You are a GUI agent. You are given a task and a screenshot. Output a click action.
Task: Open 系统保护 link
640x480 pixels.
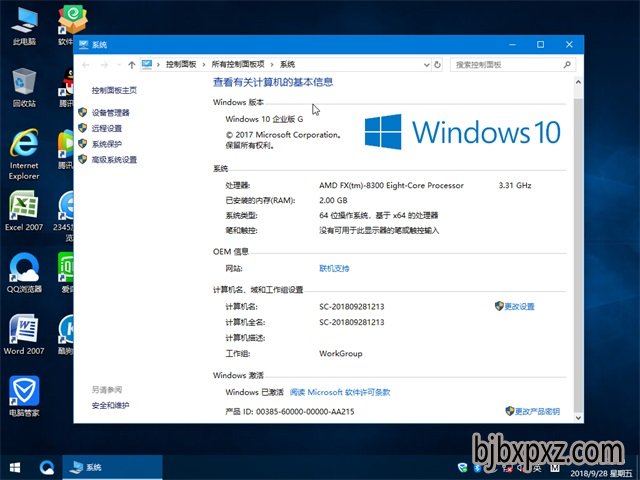pyautogui.click(x=107, y=144)
